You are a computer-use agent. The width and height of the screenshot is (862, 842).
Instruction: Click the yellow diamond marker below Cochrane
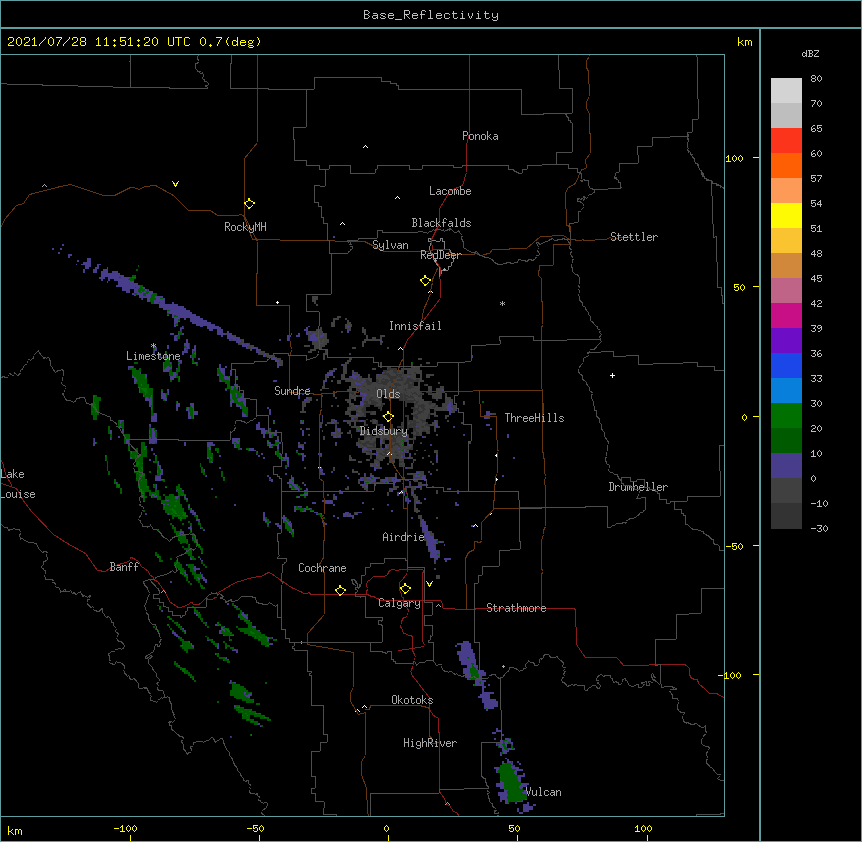coord(340,590)
